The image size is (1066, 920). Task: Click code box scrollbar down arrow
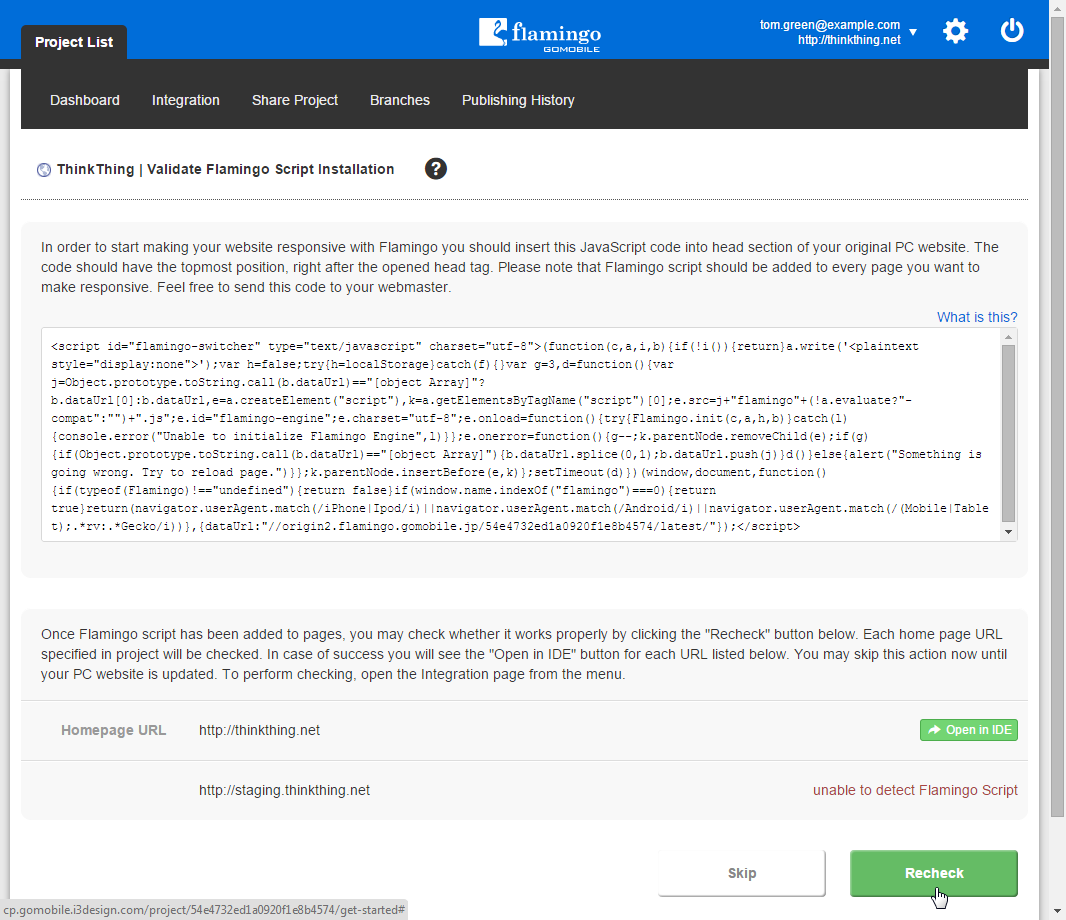click(x=1008, y=532)
